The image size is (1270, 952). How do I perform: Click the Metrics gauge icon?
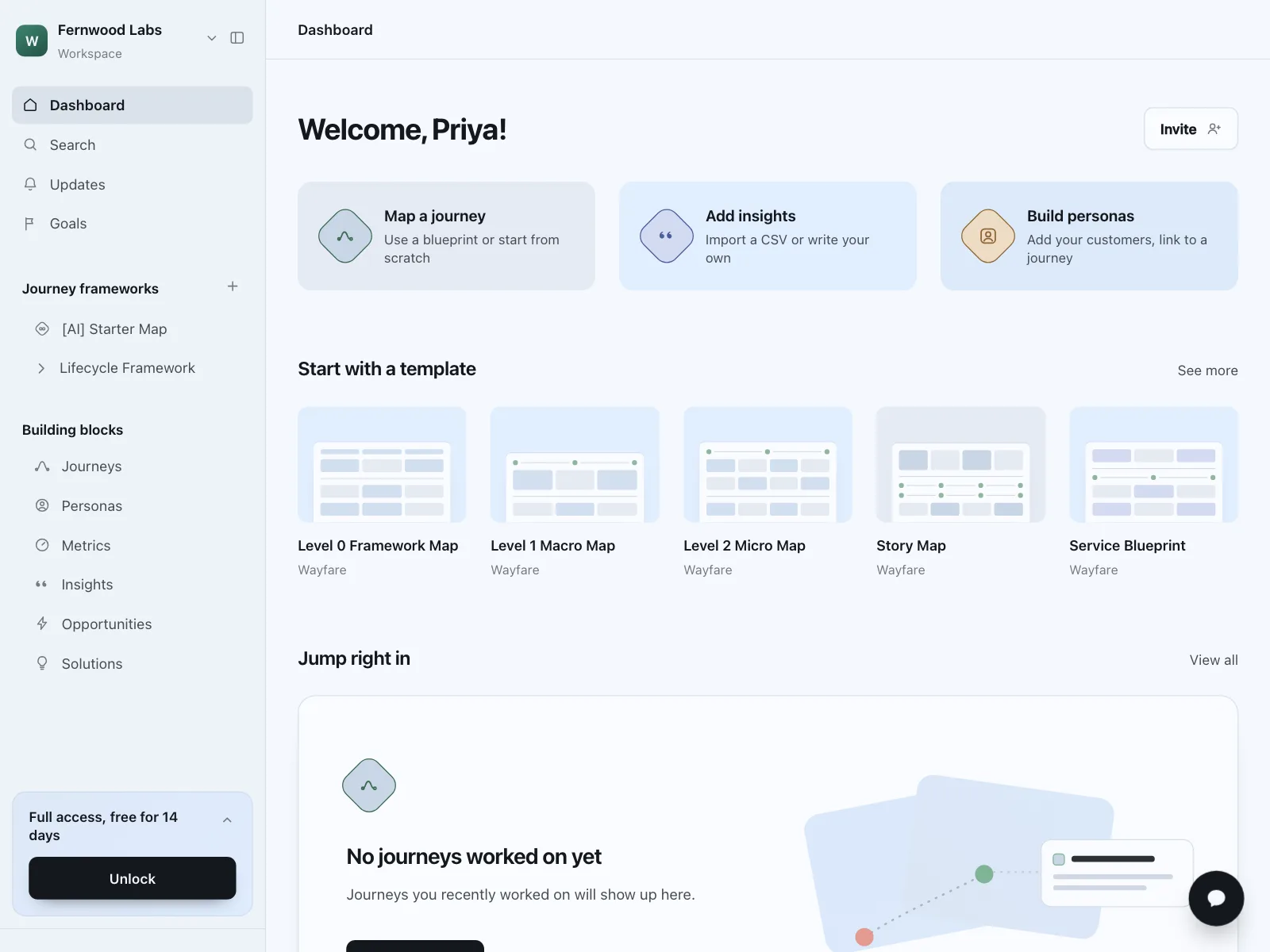coord(42,545)
